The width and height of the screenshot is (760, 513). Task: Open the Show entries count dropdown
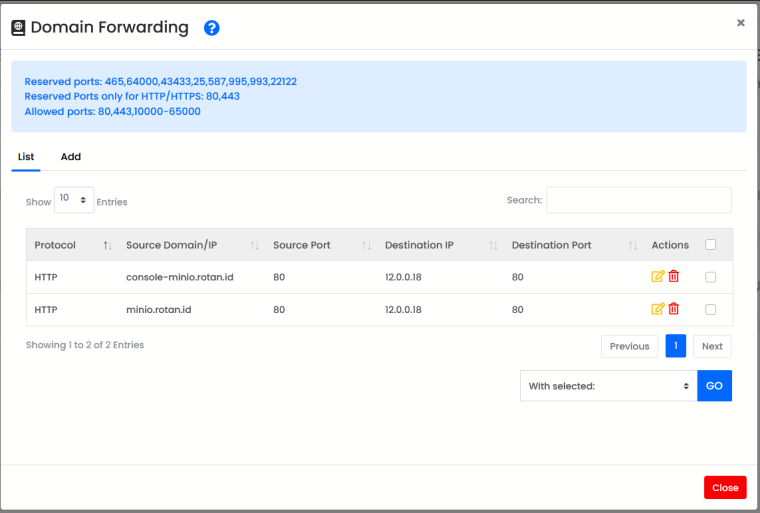coord(74,200)
